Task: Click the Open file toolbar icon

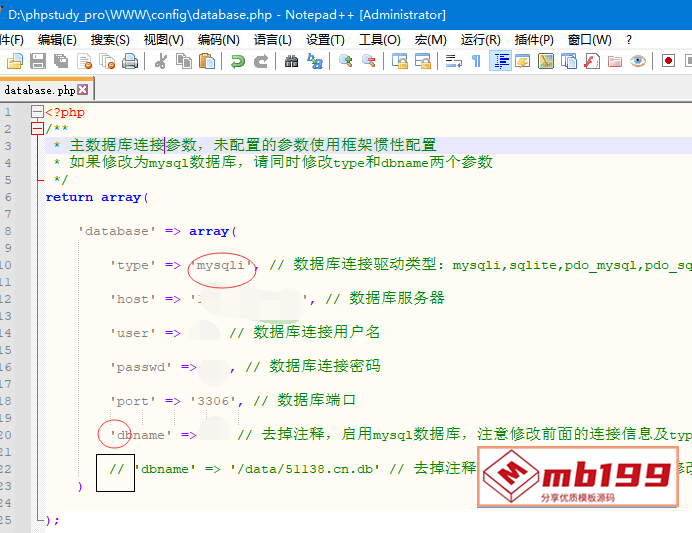Action: 14,62
